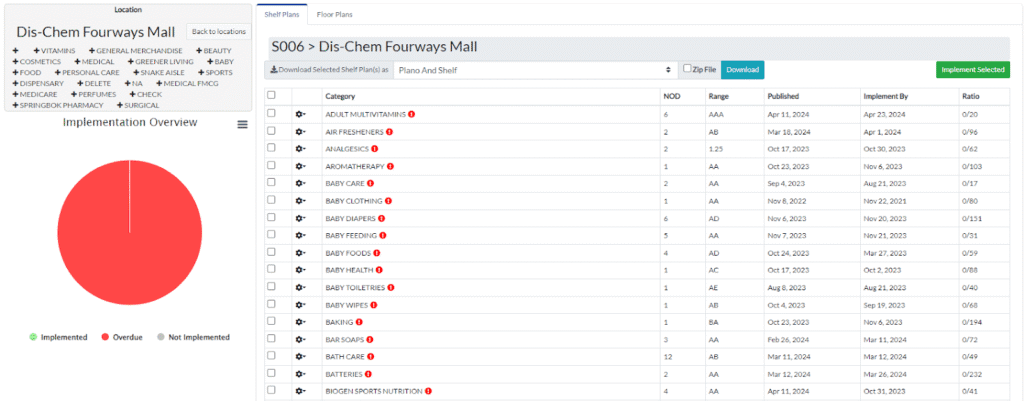
Task: Switch to the Floor Plans tab
Action: tap(334, 15)
